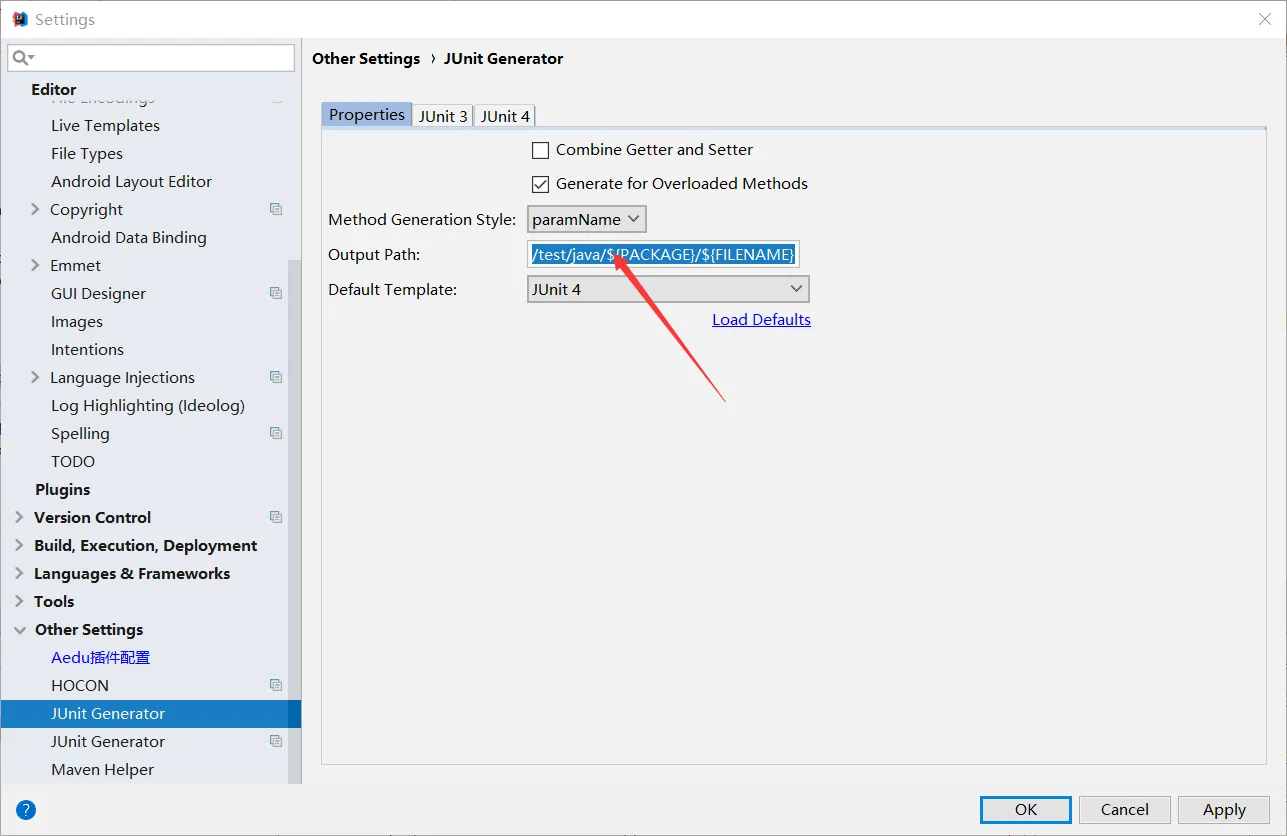Click project-level icon beside HOCON
The width and height of the screenshot is (1287, 836).
[x=276, y=685]
